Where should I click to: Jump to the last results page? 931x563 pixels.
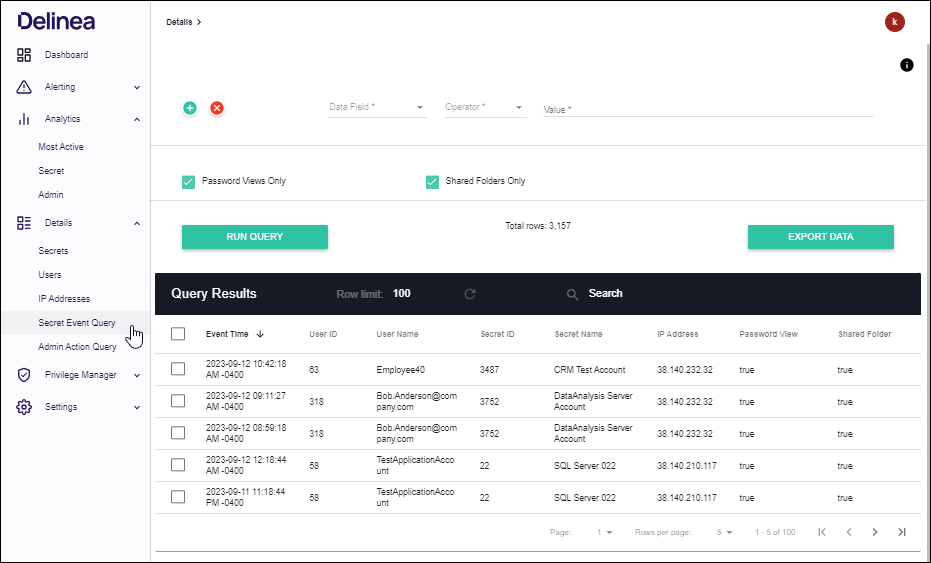coord(902,532)
